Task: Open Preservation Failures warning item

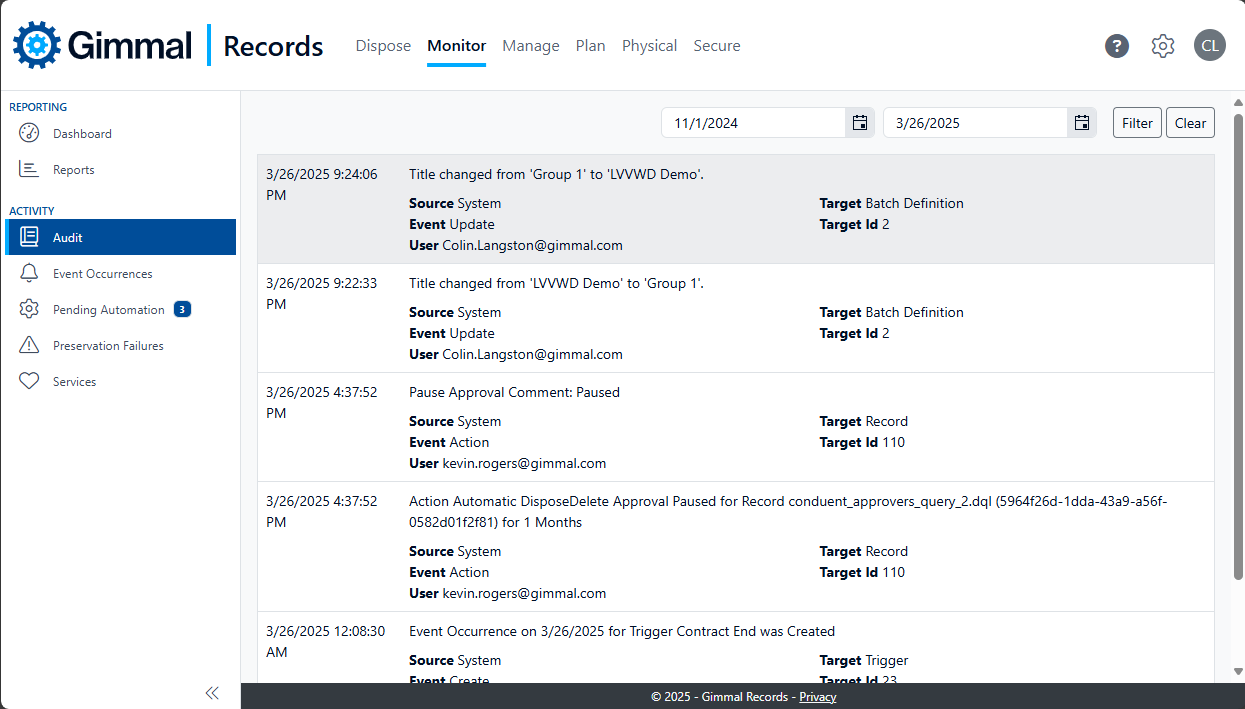Action: (108, 346)
